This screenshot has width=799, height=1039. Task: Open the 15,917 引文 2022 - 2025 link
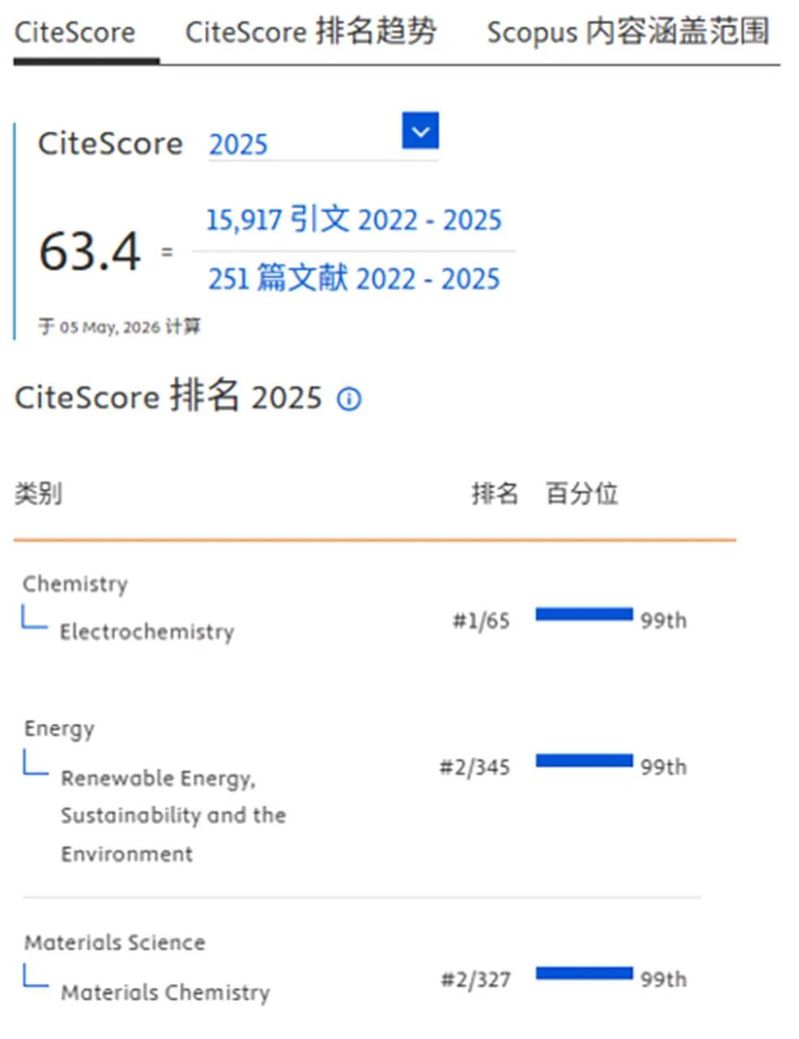tap(354, 219)
